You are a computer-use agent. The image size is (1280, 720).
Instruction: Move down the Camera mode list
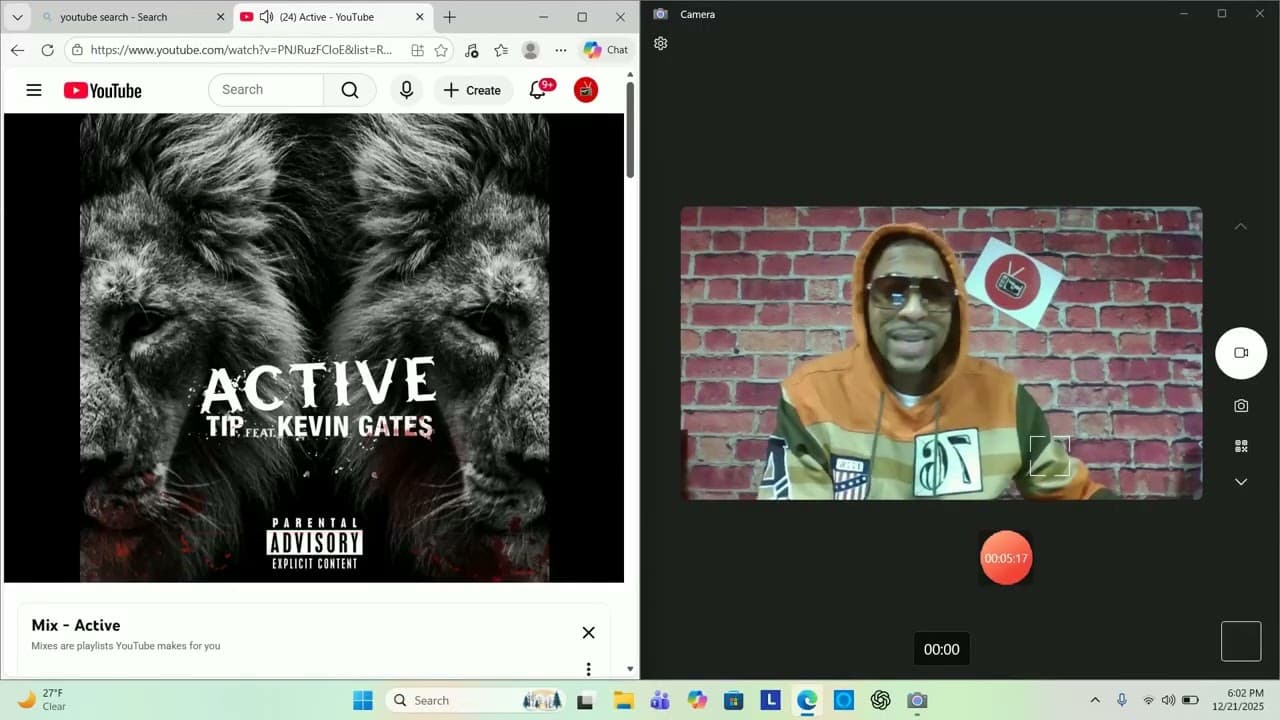point(1241,482)
